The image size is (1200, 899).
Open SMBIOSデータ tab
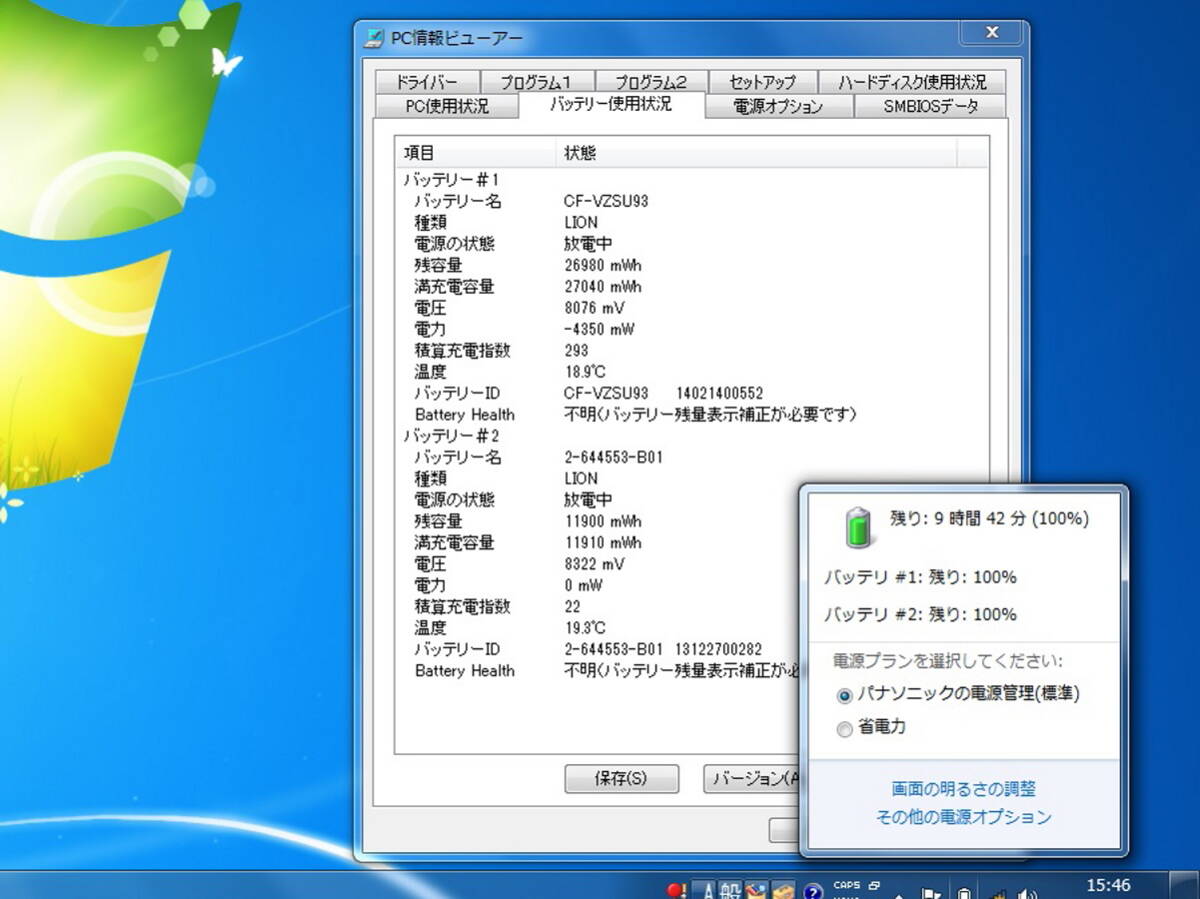point(930,106)
